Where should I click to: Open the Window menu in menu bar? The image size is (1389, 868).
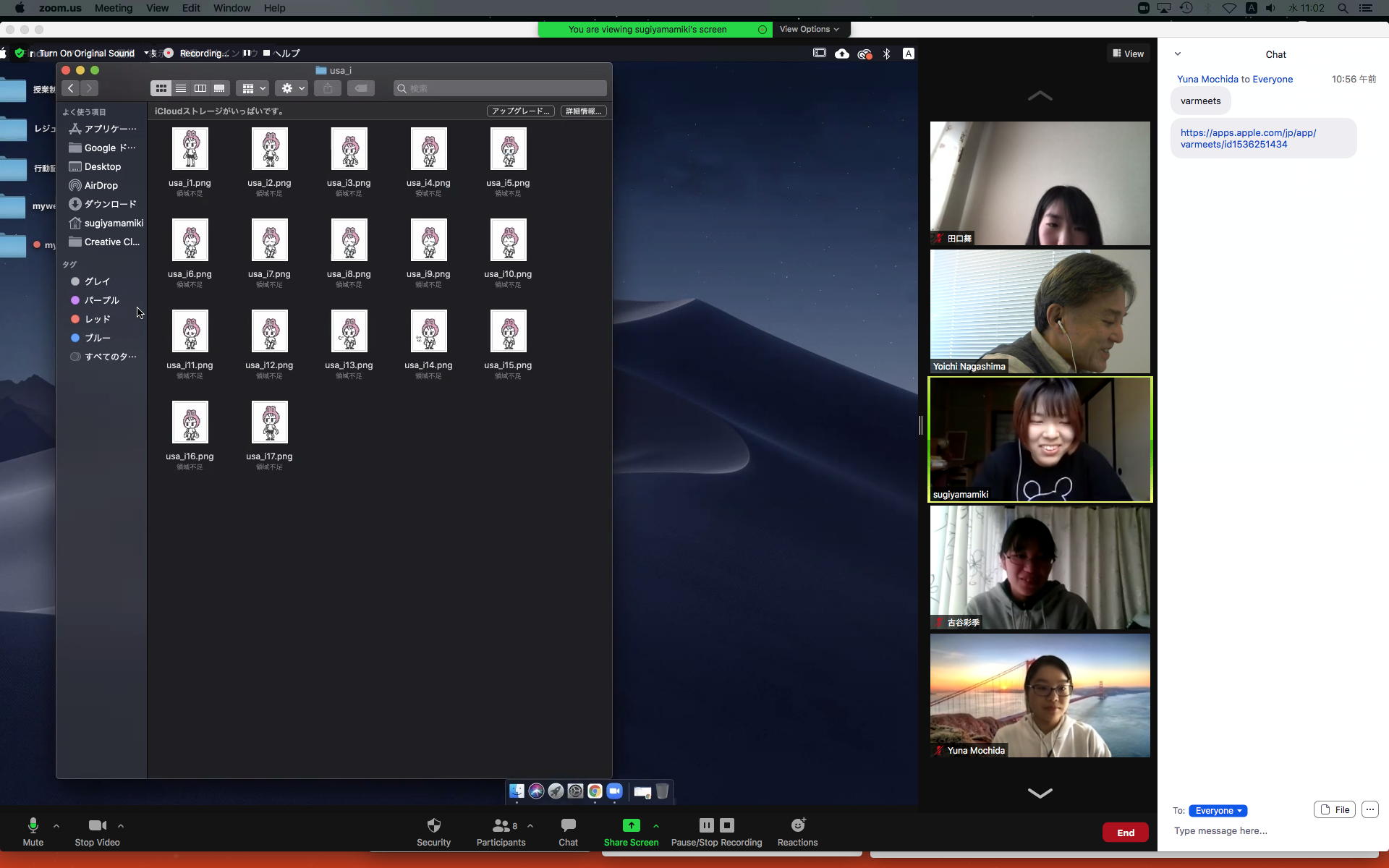click(231, 8)
